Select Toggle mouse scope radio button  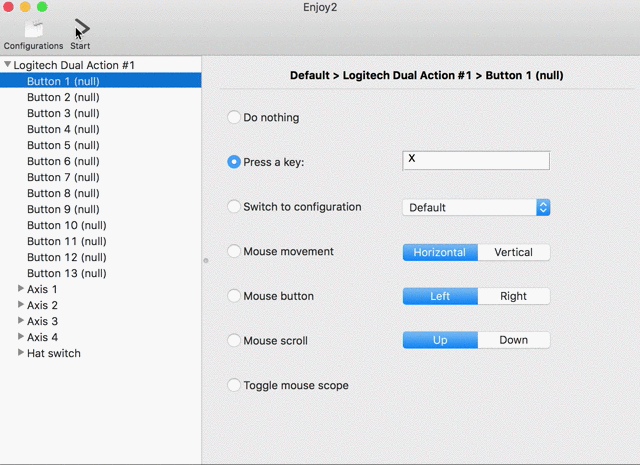pos(233,385)
